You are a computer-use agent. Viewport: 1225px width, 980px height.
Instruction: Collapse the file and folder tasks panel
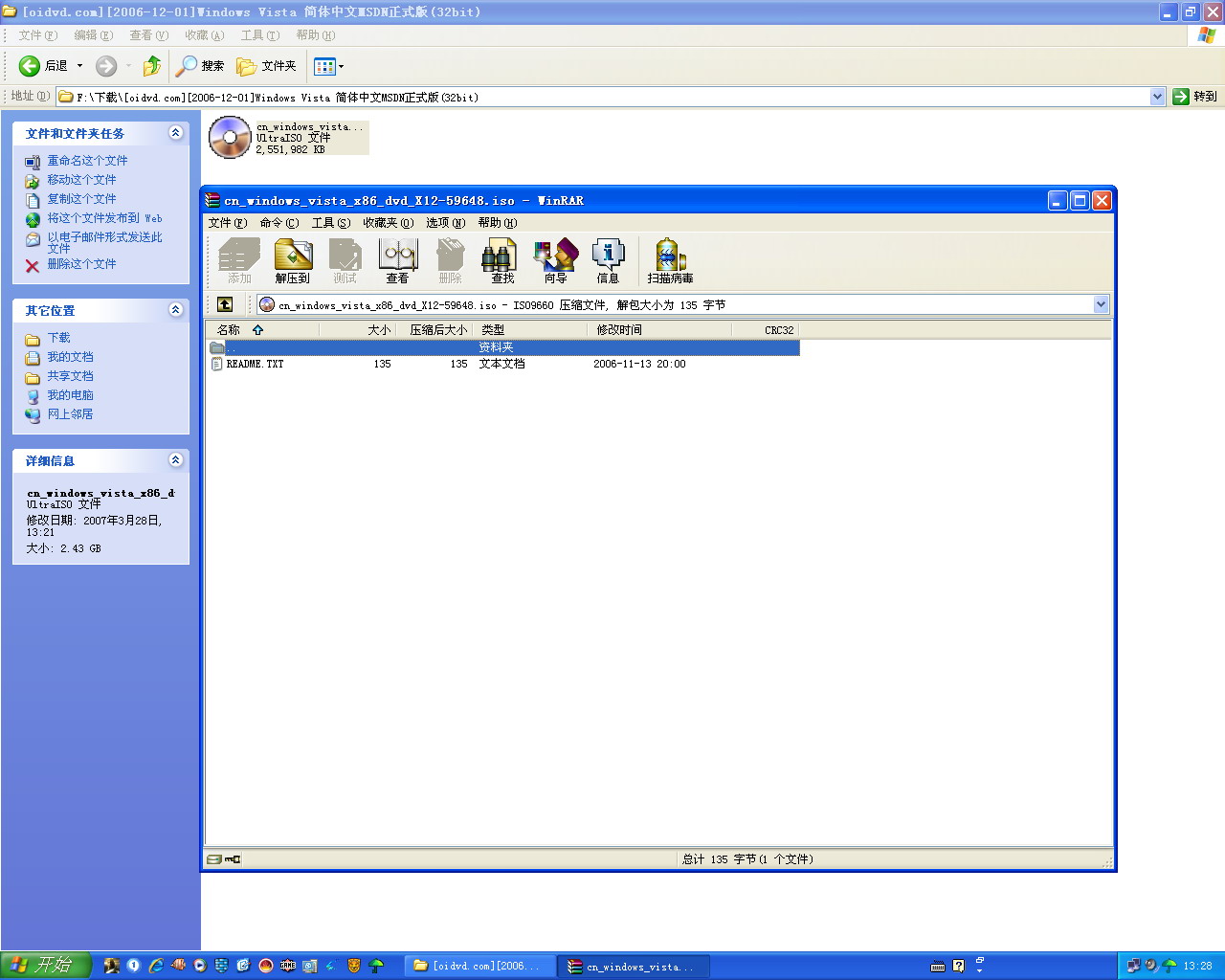click(175, 133)
